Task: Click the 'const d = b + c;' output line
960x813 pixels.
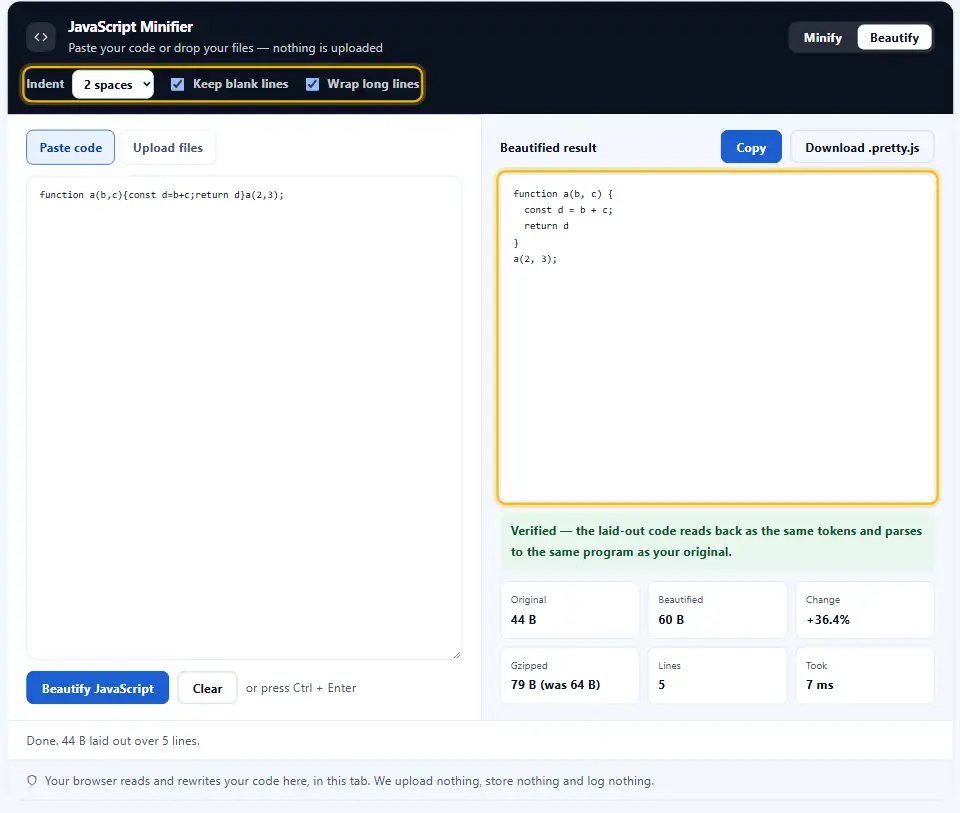Action: point(568,210)
